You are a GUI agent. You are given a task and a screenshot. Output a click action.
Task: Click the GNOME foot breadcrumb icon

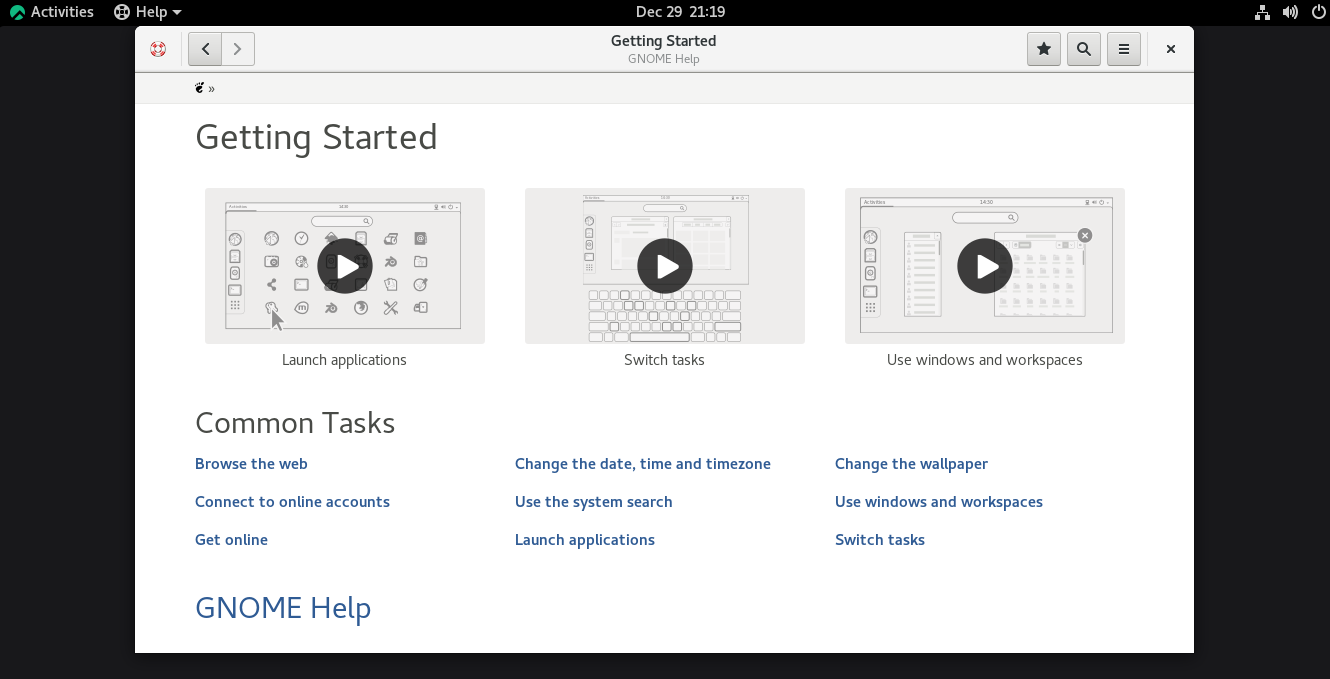pos(200,88)
